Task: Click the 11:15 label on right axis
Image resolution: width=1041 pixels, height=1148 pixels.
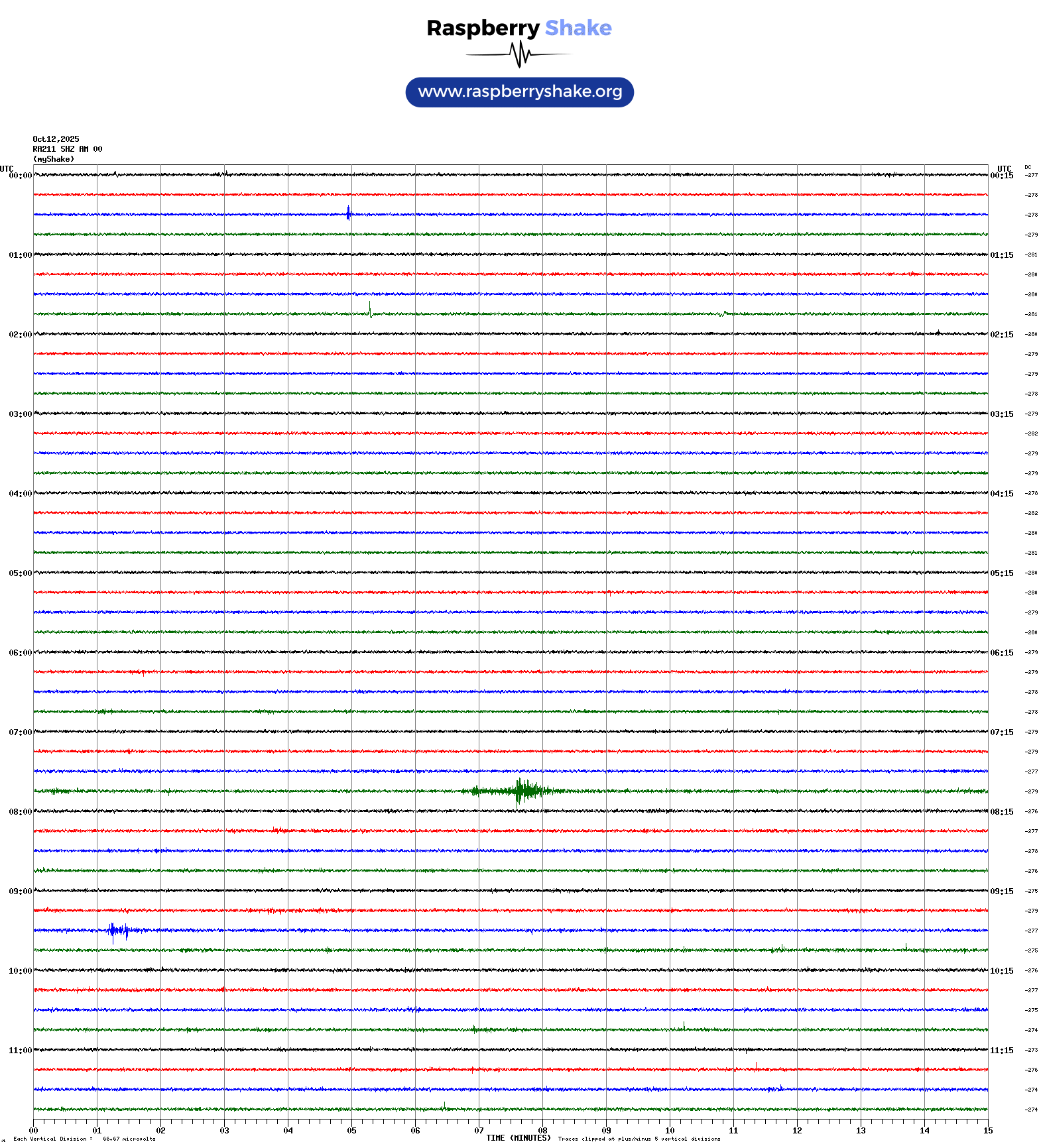Action: 1001,1051
